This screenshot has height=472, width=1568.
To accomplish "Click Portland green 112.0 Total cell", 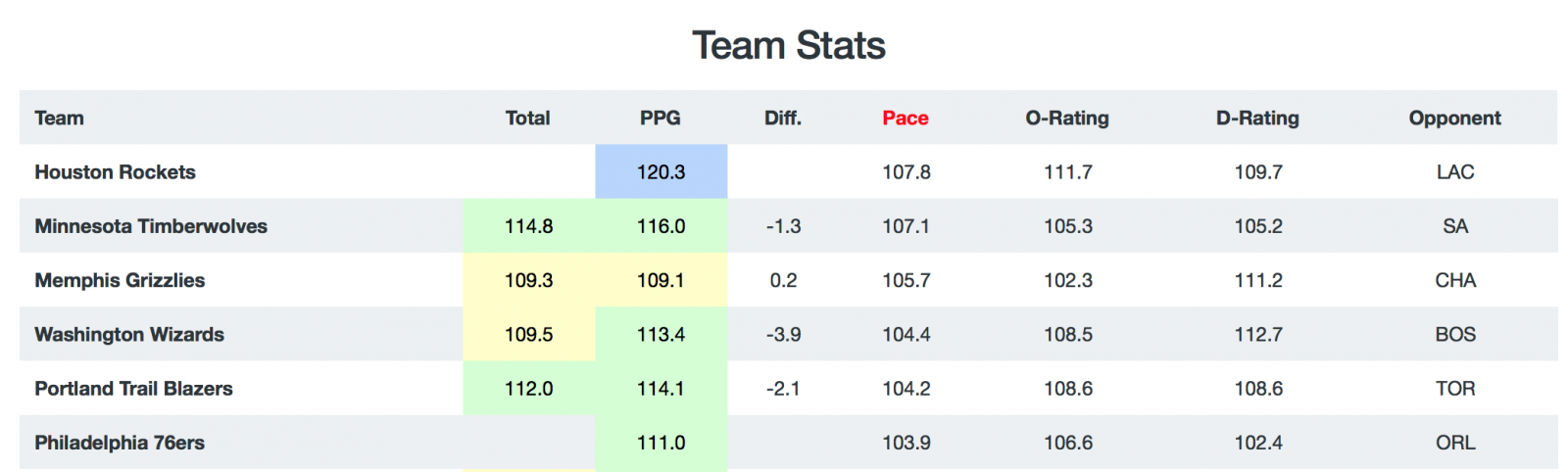I will pyautogui.click(x=529, y=389).
